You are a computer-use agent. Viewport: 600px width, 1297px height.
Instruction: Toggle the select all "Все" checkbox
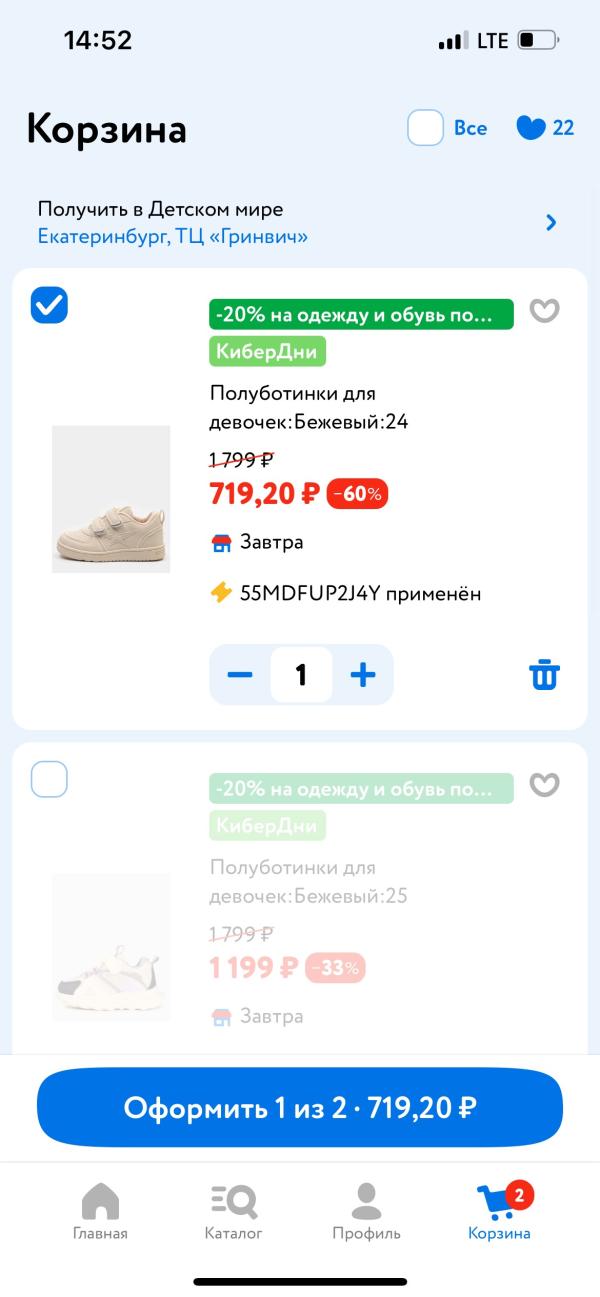click(x=425, y=128)
